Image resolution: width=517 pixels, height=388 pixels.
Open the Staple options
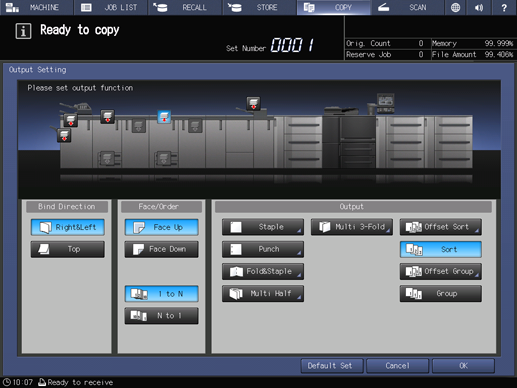pos(263,227)
